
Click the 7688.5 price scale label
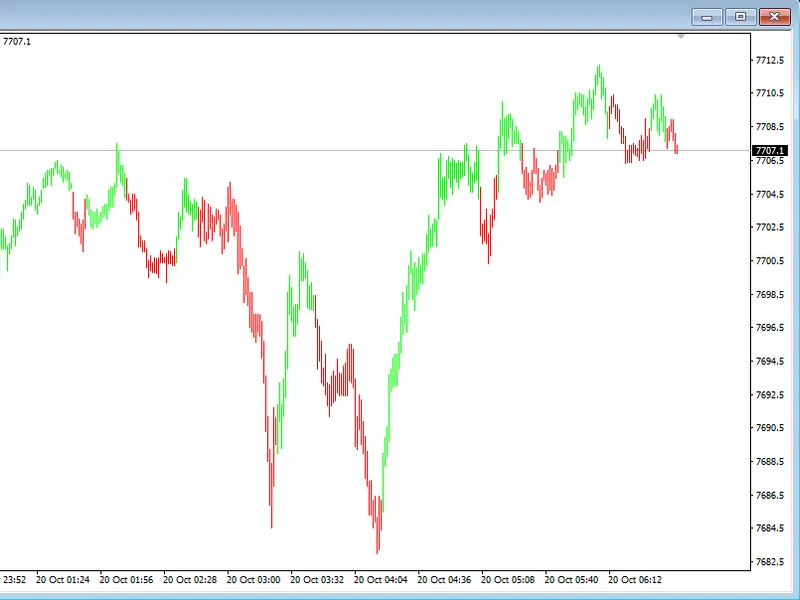coord(770,462)
